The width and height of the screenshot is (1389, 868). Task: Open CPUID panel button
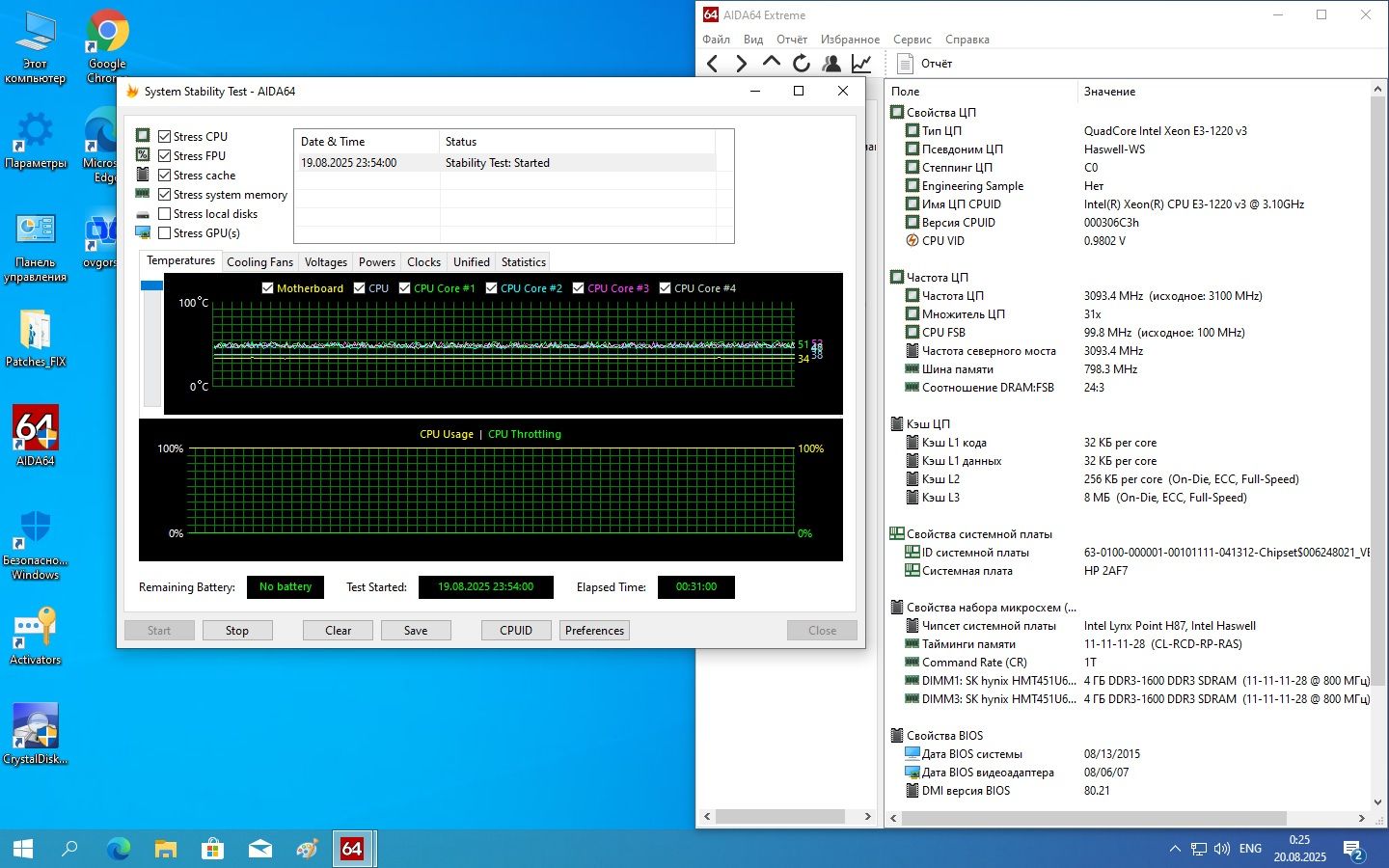[x=516, y=631]
